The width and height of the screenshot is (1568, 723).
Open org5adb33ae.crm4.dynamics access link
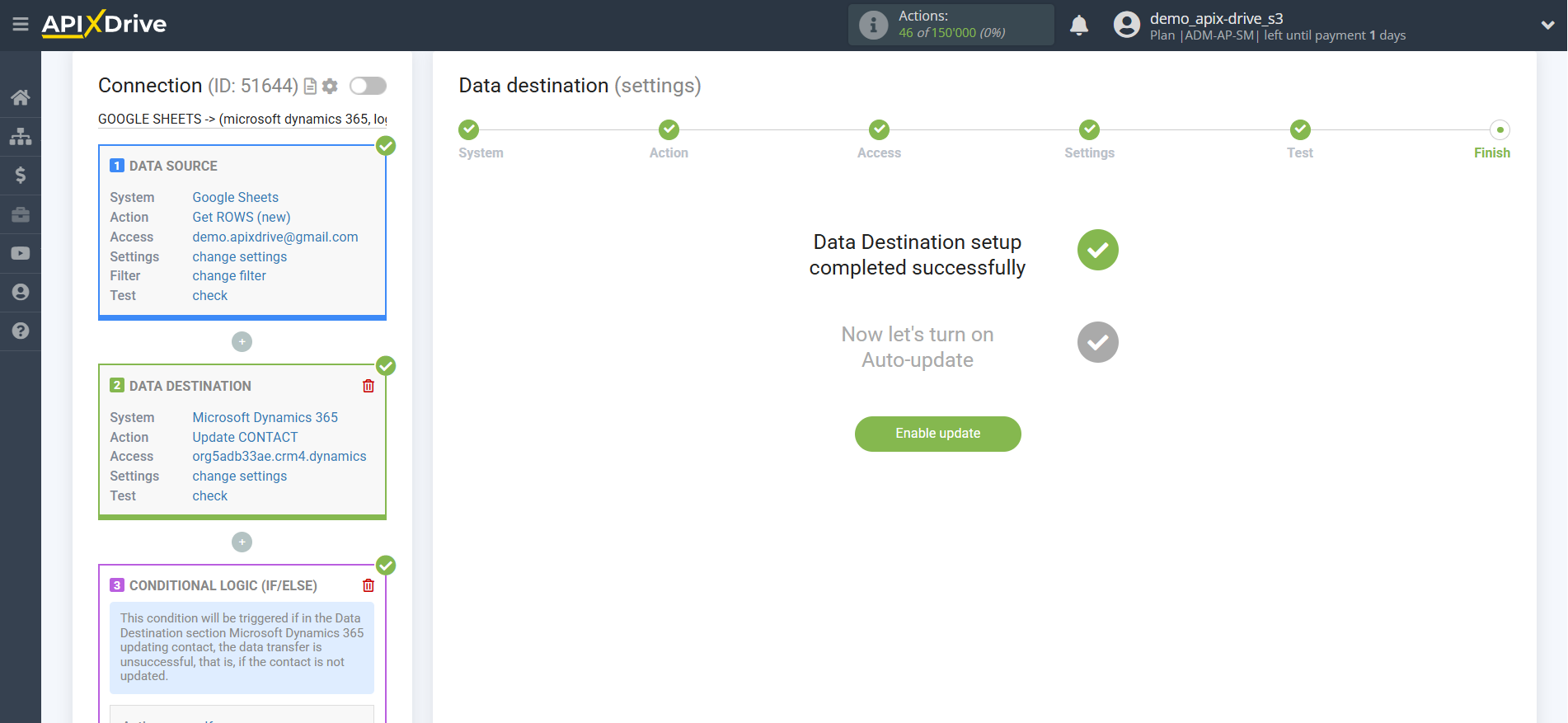279,456
